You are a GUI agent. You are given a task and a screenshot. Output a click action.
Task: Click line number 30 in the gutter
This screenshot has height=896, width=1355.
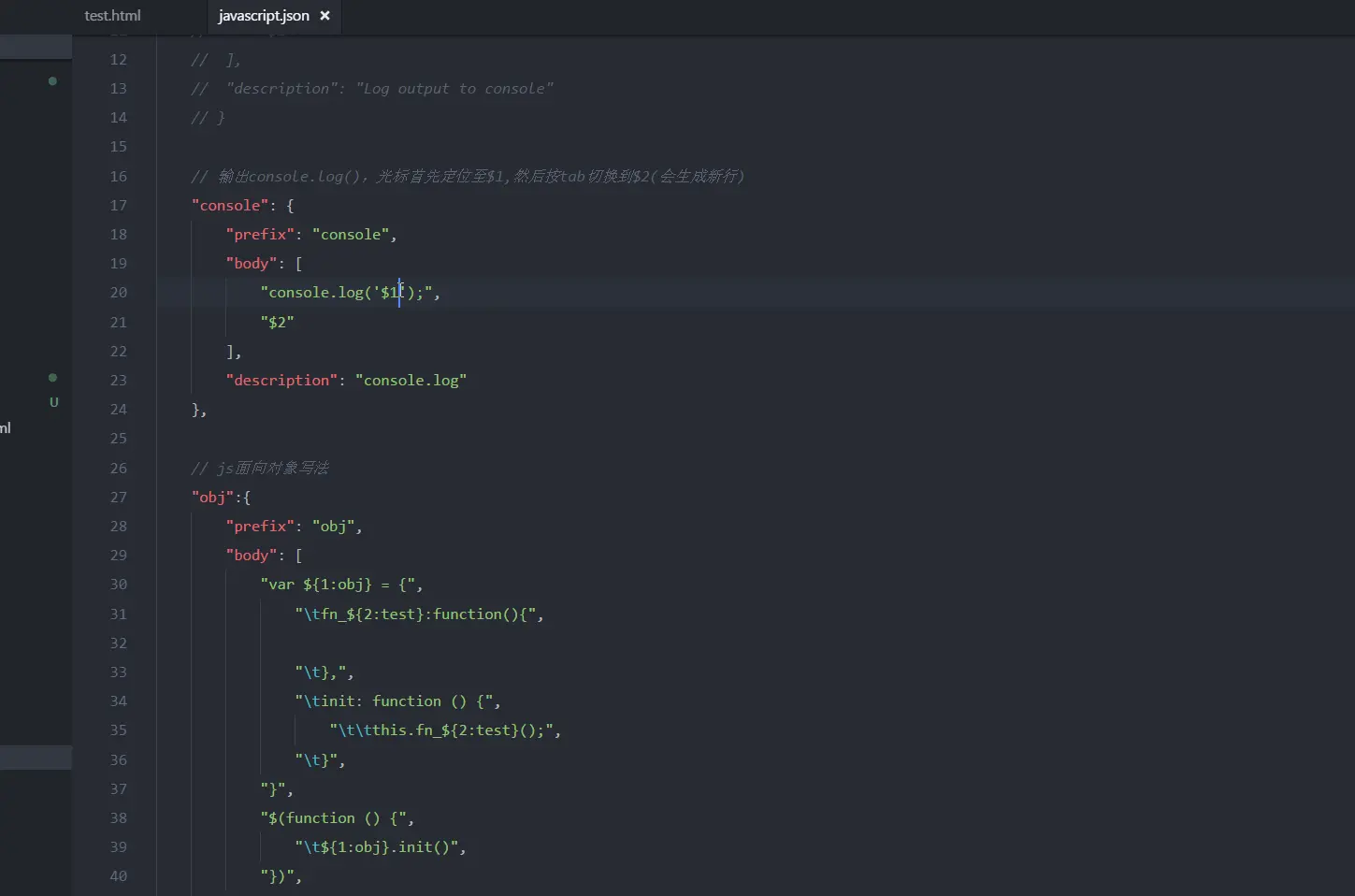119,585
